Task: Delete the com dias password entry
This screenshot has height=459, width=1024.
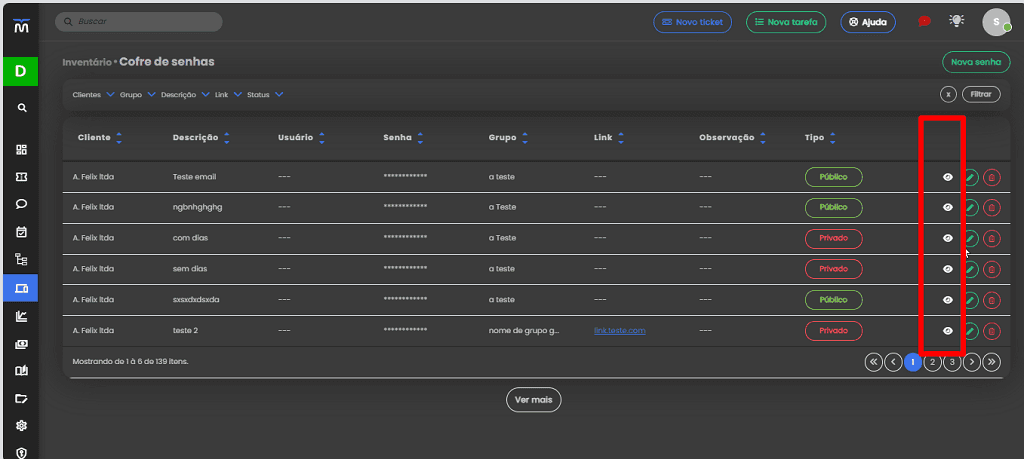Action: point(991,238)
